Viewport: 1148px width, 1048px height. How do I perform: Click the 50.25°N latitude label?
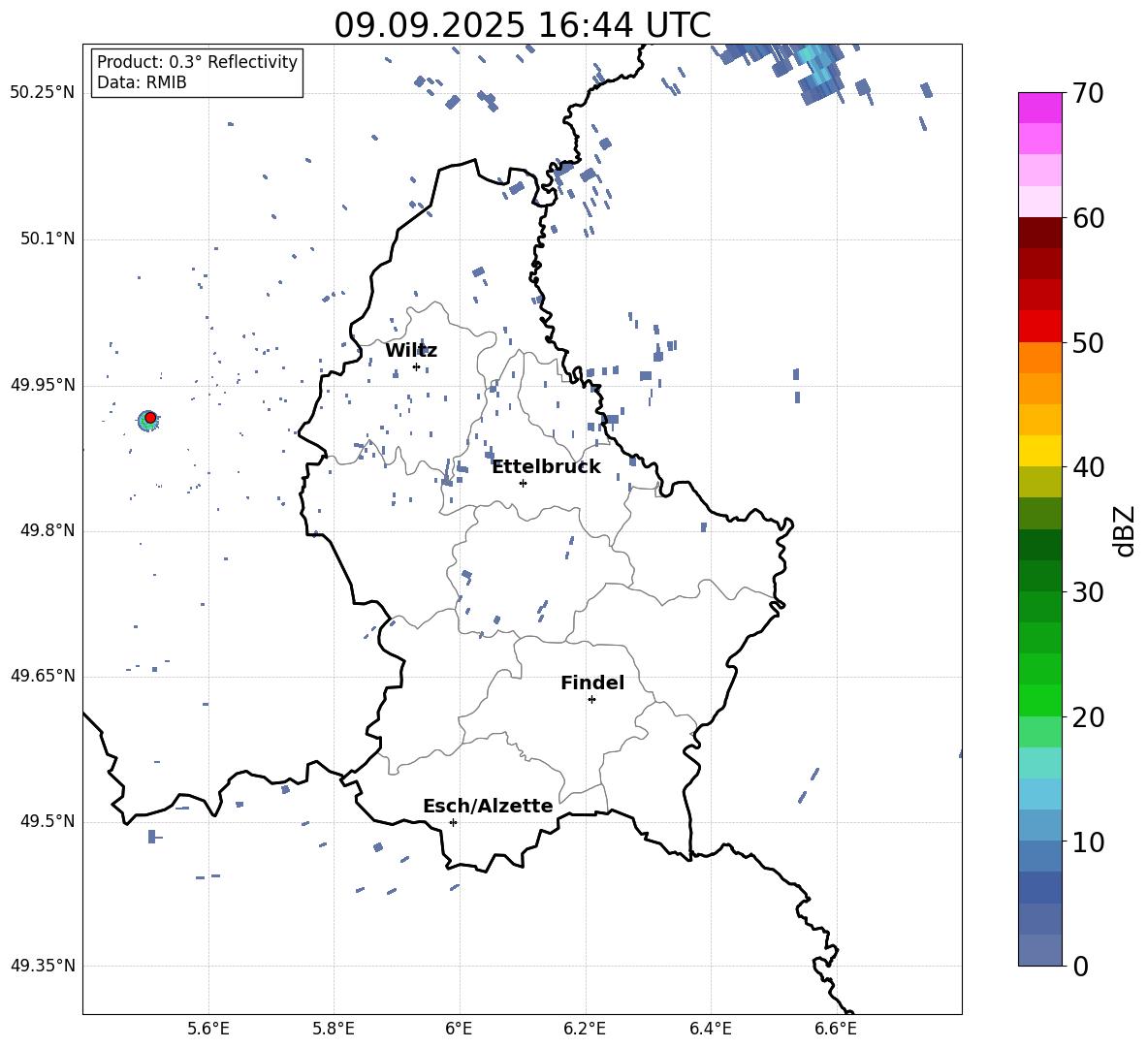pyautogui.click(x=43, y=93)
